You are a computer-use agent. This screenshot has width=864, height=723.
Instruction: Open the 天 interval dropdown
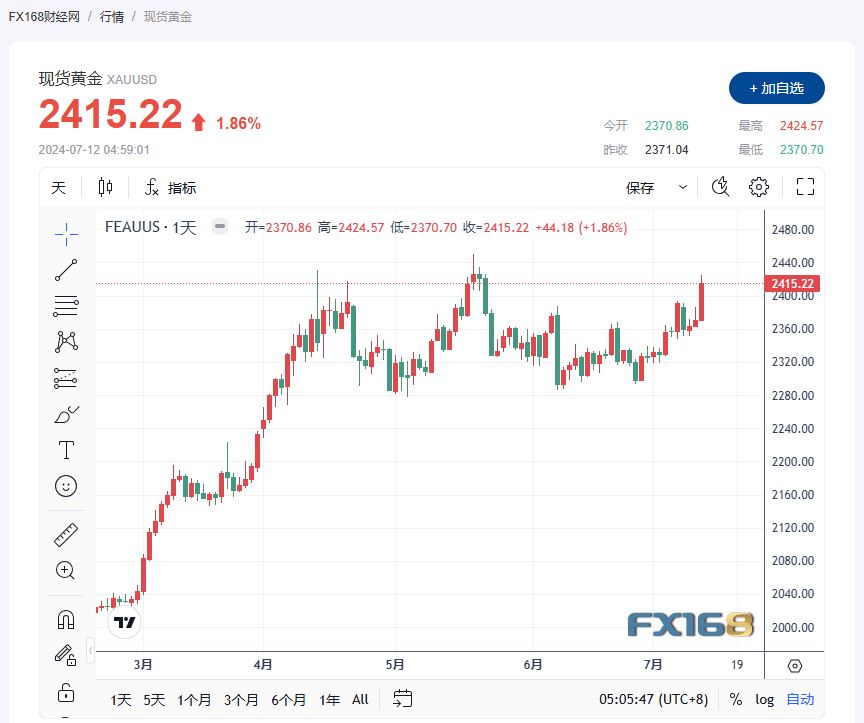pyautogui.click(x=58, y=187)
